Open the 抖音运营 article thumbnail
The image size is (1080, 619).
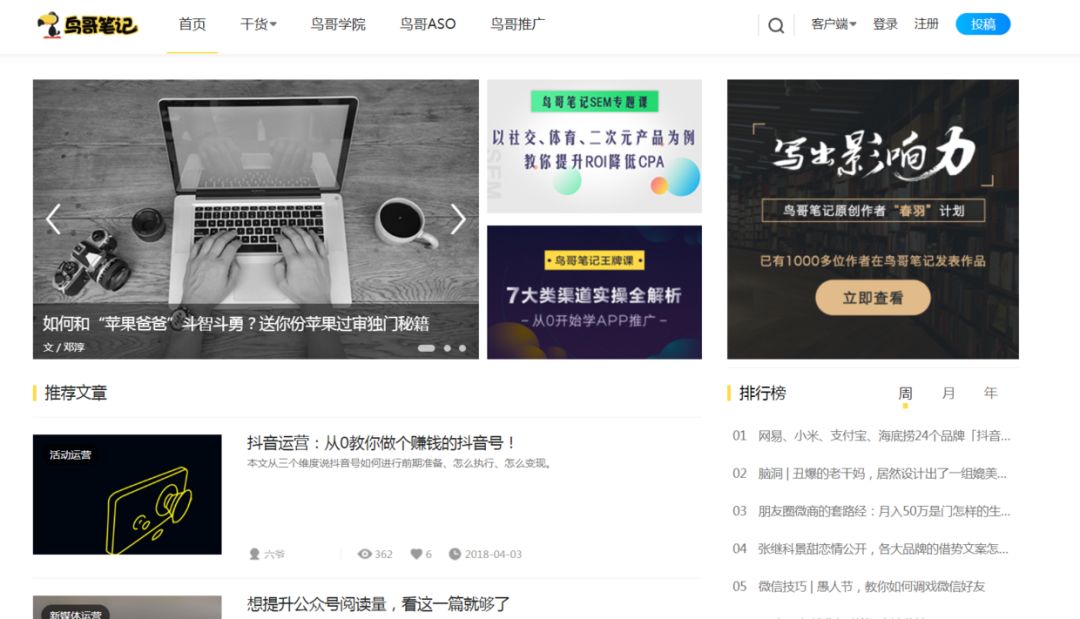click(127, 494)
